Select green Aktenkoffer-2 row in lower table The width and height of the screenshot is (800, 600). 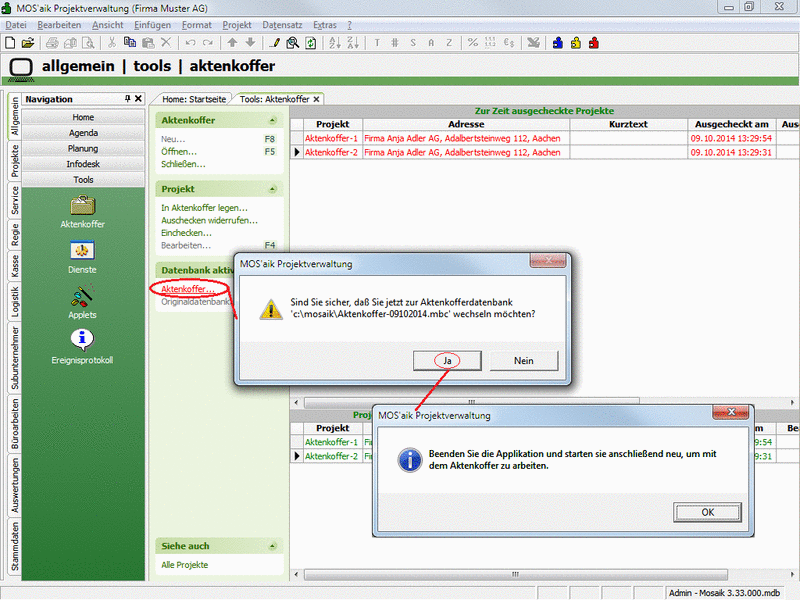click(x=332, y=456)
